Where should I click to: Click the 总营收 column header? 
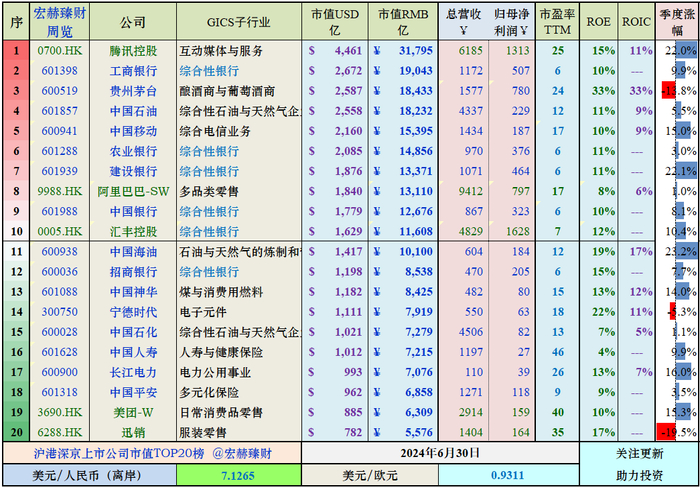[x=463, y=22]
